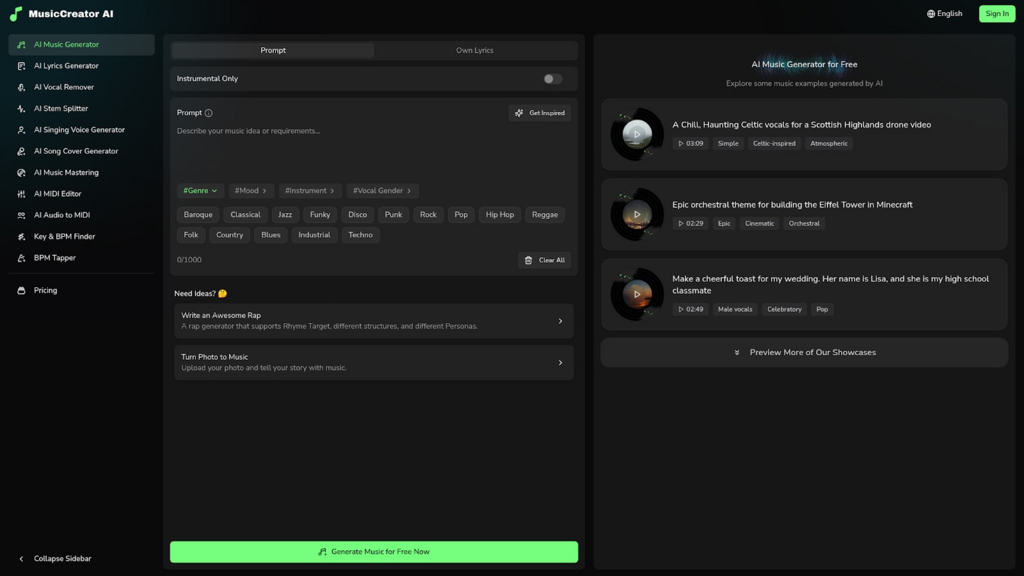Toggle the Instrumental Only switch

pos(552,79)
